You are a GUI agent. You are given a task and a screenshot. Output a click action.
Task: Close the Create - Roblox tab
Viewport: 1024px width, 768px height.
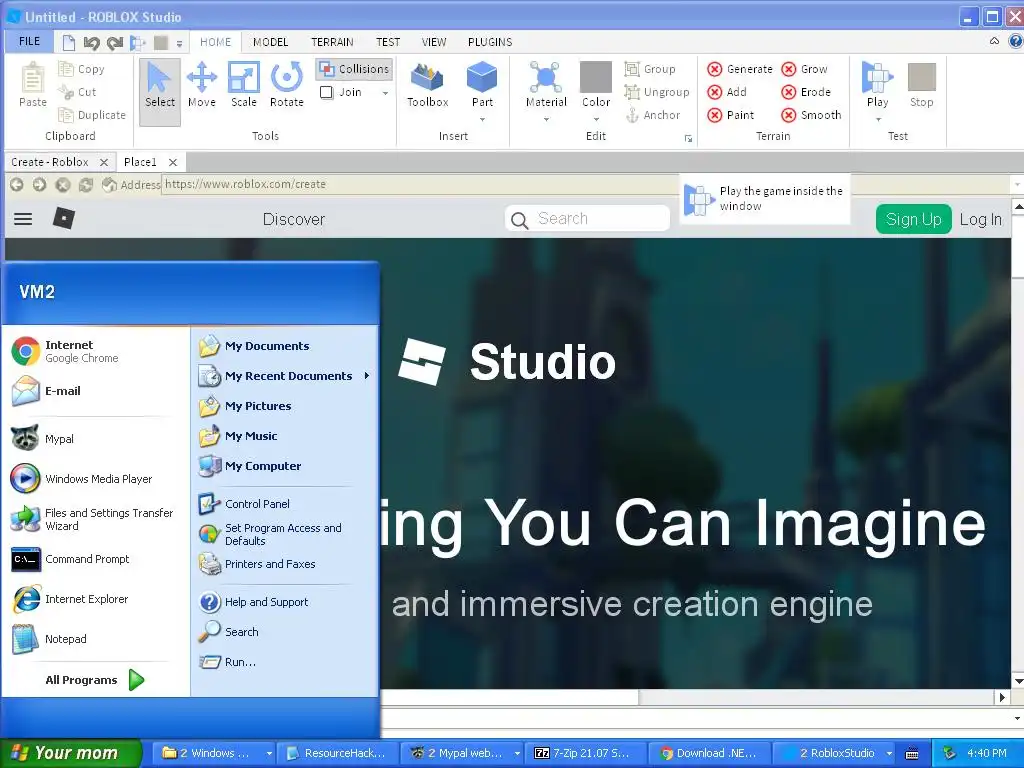[104, 162]
